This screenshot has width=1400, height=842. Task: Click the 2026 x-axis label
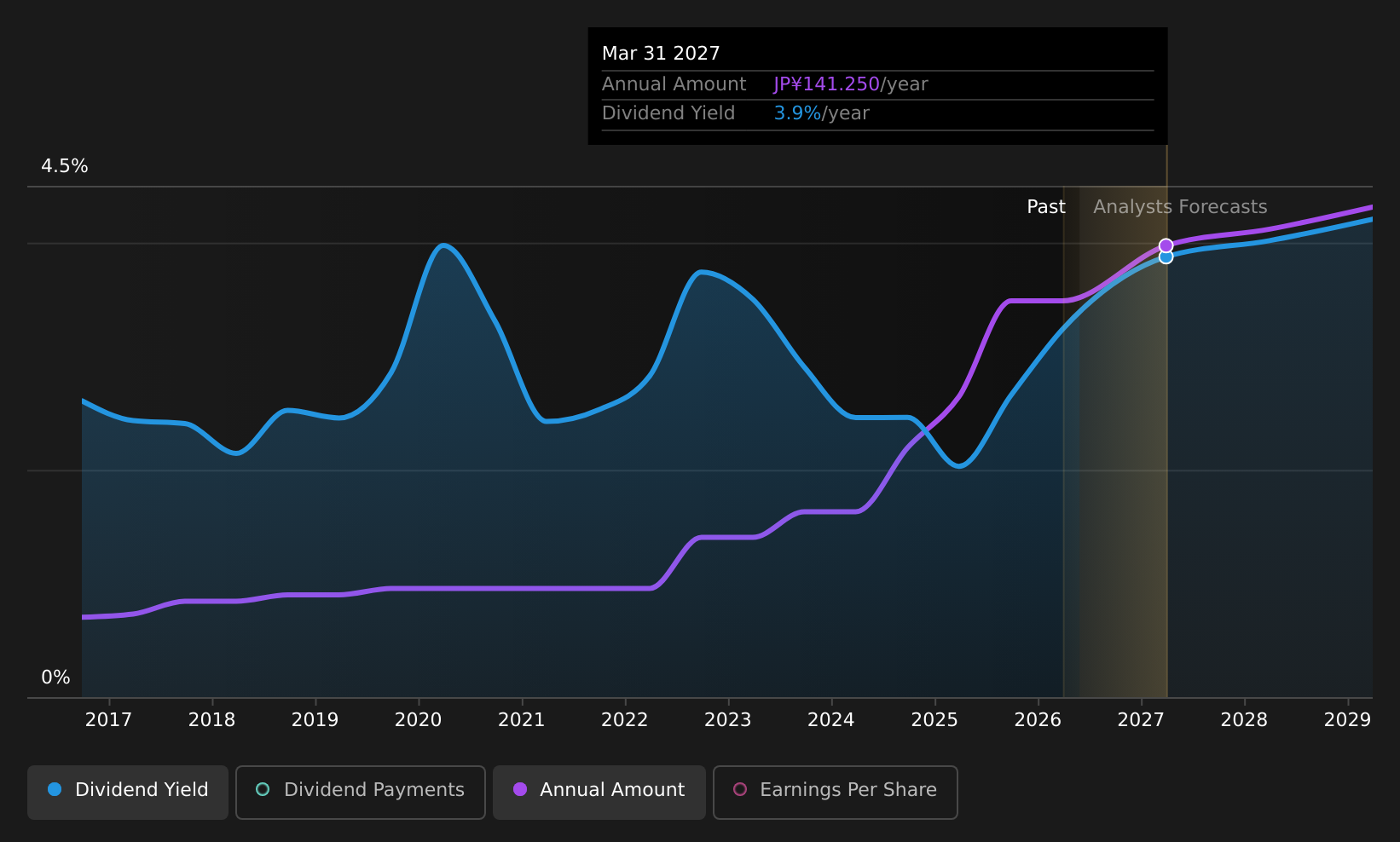(x=1038, y=720)
